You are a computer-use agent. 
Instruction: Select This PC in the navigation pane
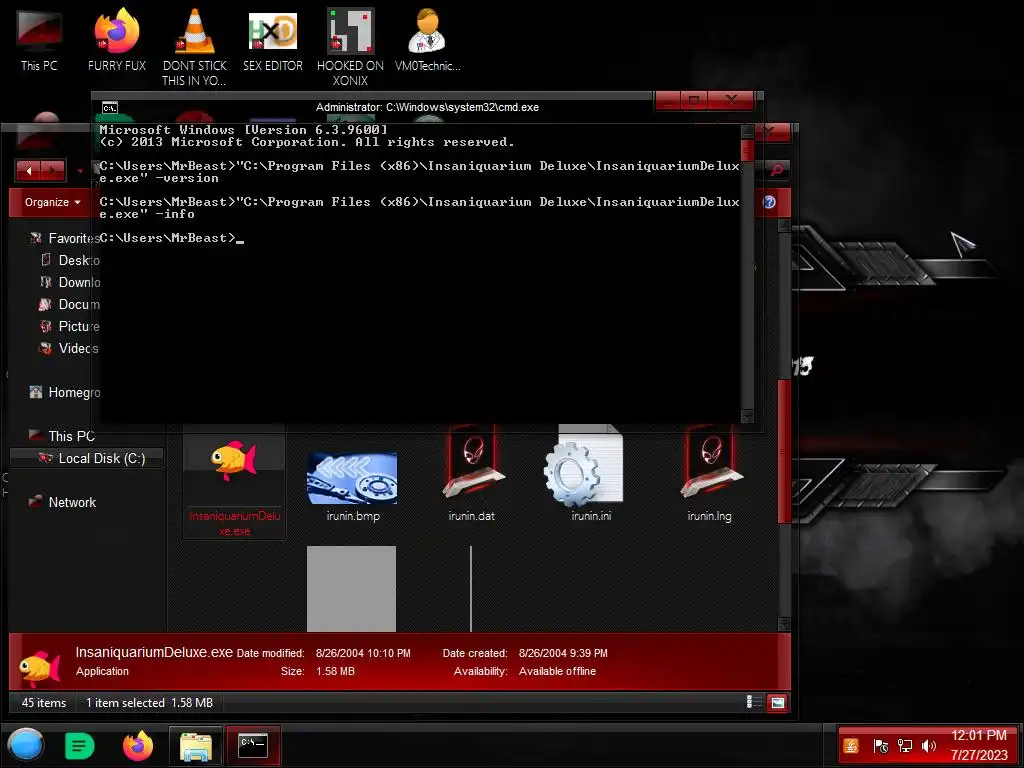62,436
